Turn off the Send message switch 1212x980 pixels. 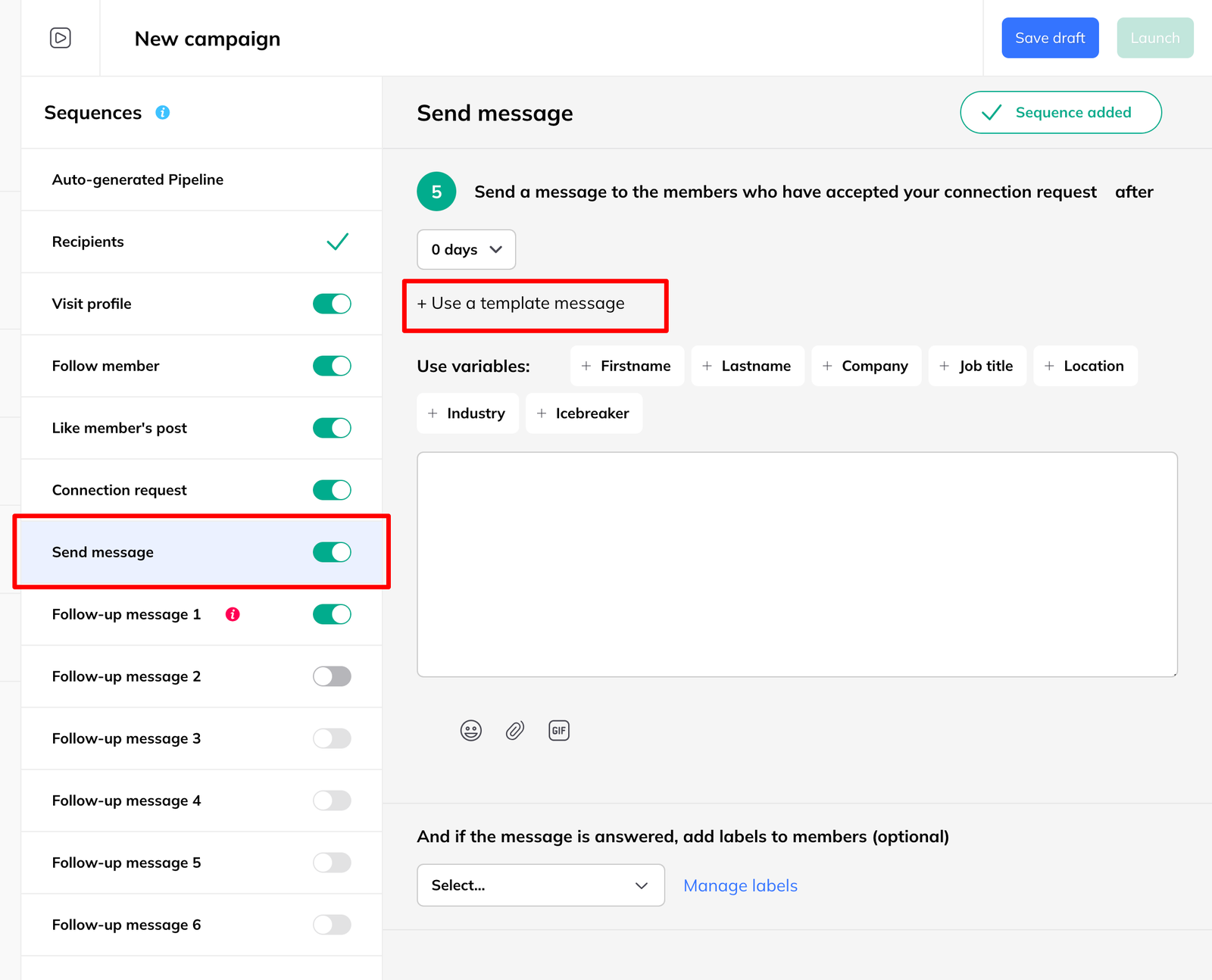click(x=332, y=552)
